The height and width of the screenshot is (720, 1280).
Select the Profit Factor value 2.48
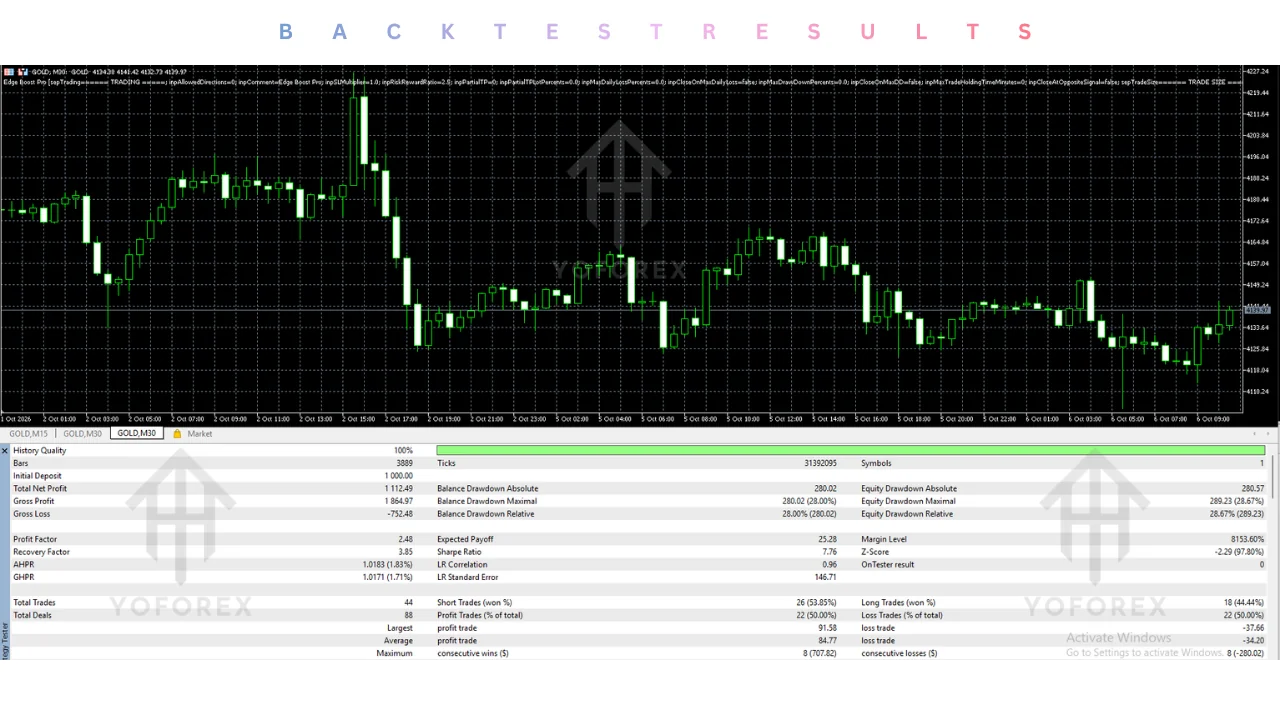click(406, 539)
